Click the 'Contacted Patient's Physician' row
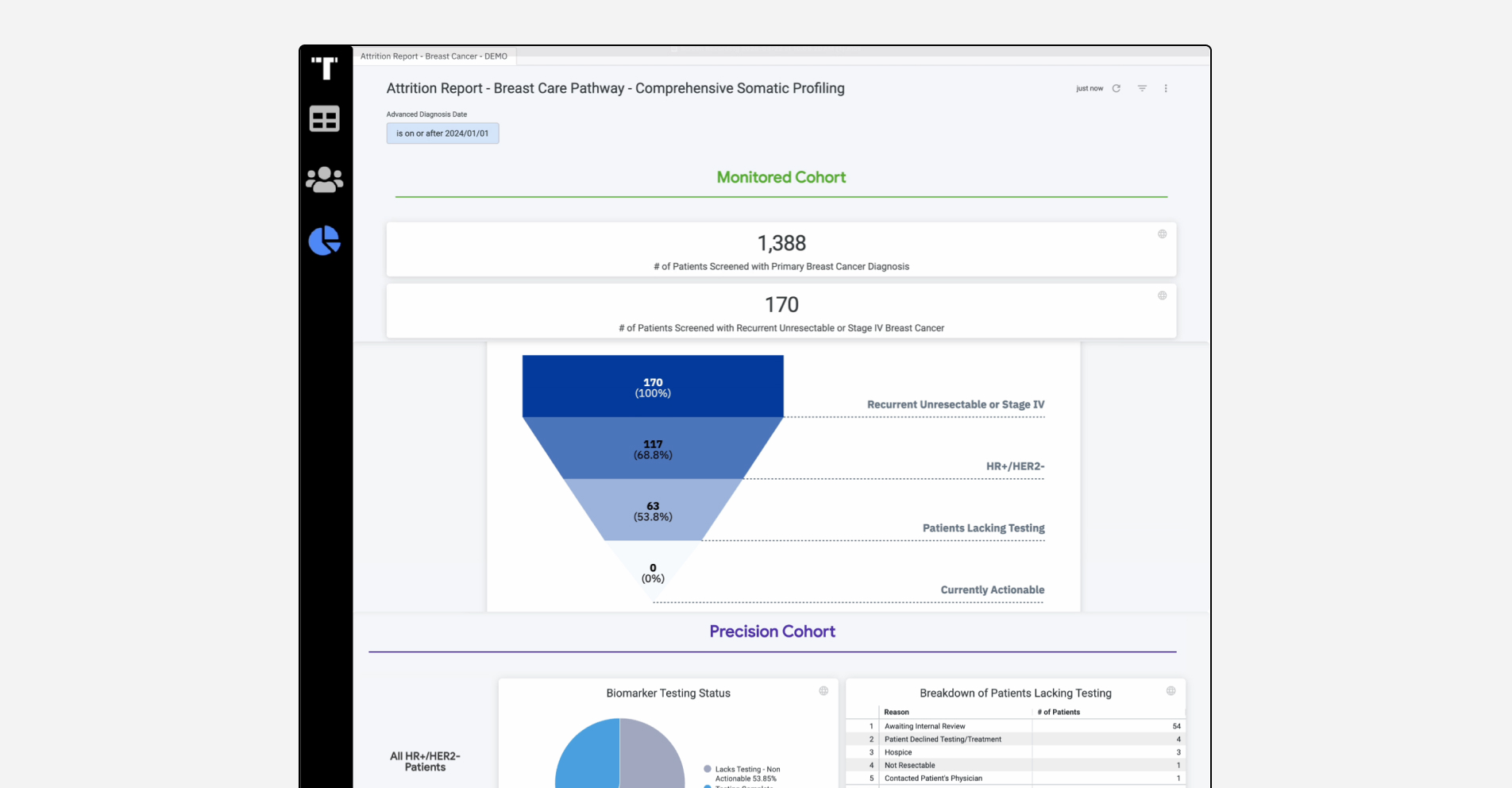This screenshot has height=788, width=1512. tap(1016, 778)
